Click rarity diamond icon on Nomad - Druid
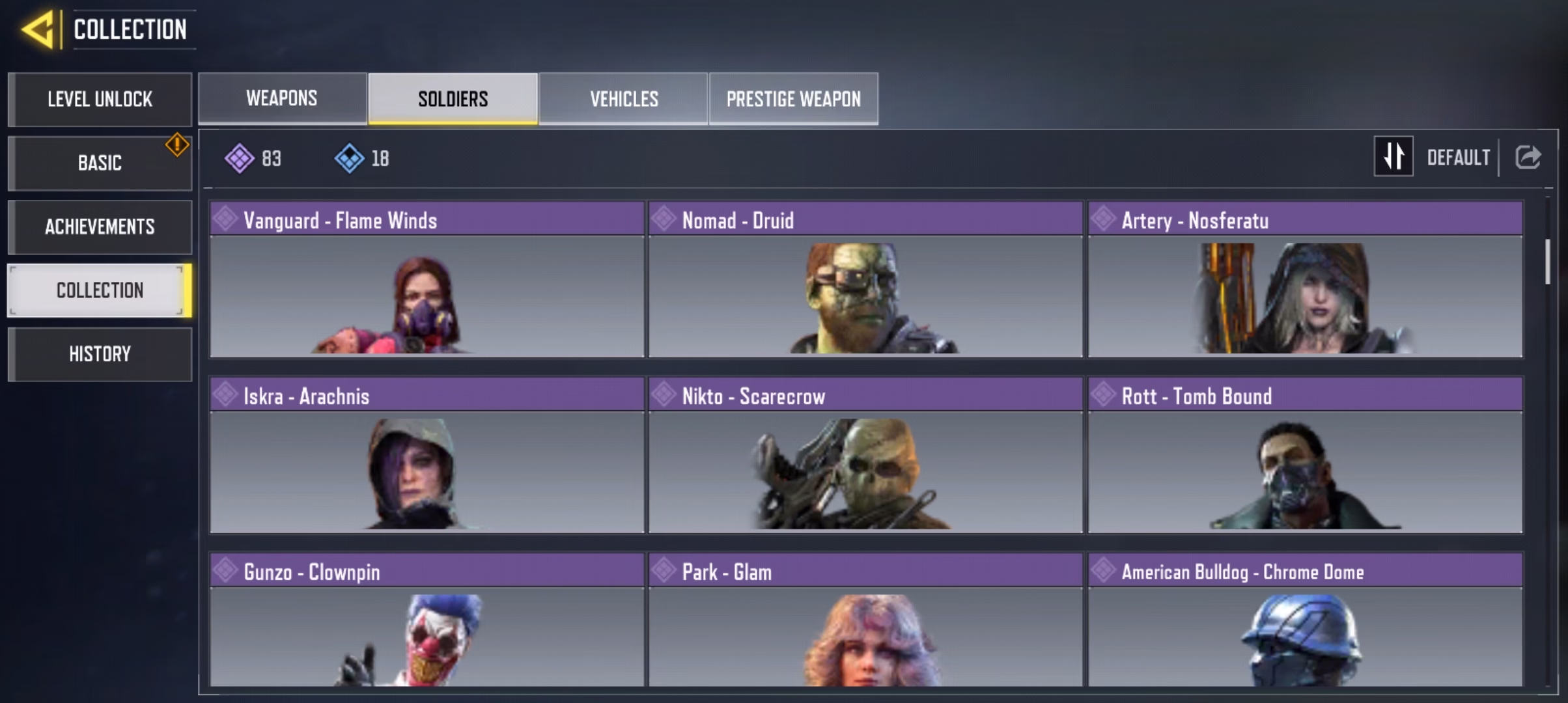Image resolution: width=1568 pixels, height=703 pixels. [664, 219]
